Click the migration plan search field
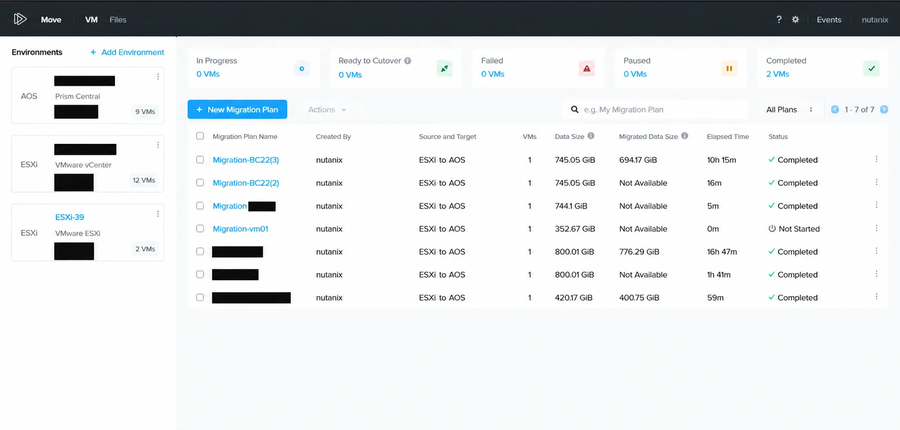The width and height of the screenshot is (900, 430). pos(655,109)
